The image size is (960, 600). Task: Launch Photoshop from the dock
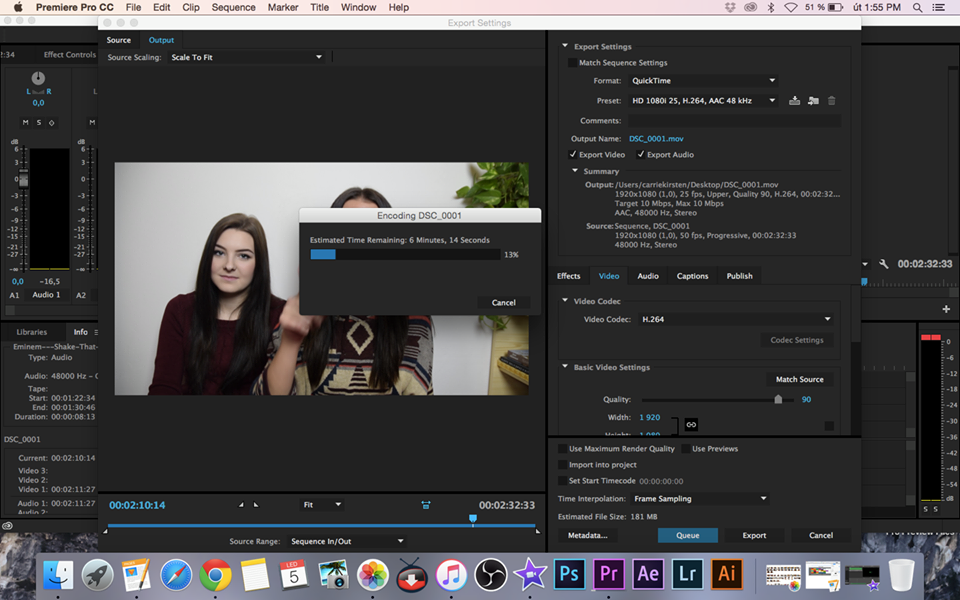570,574
